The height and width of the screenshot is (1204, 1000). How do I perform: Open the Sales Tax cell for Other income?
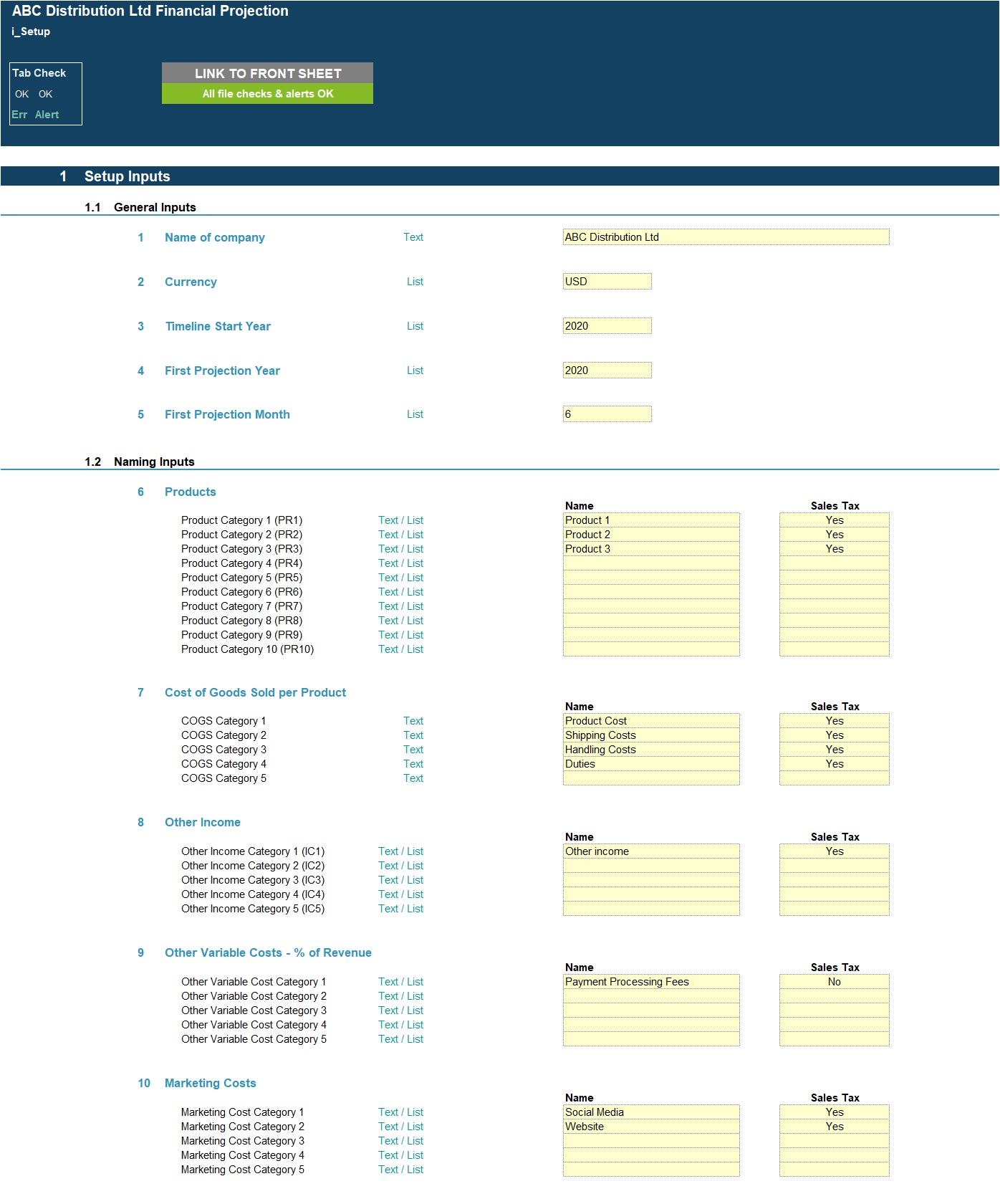(x=835, y=851)
